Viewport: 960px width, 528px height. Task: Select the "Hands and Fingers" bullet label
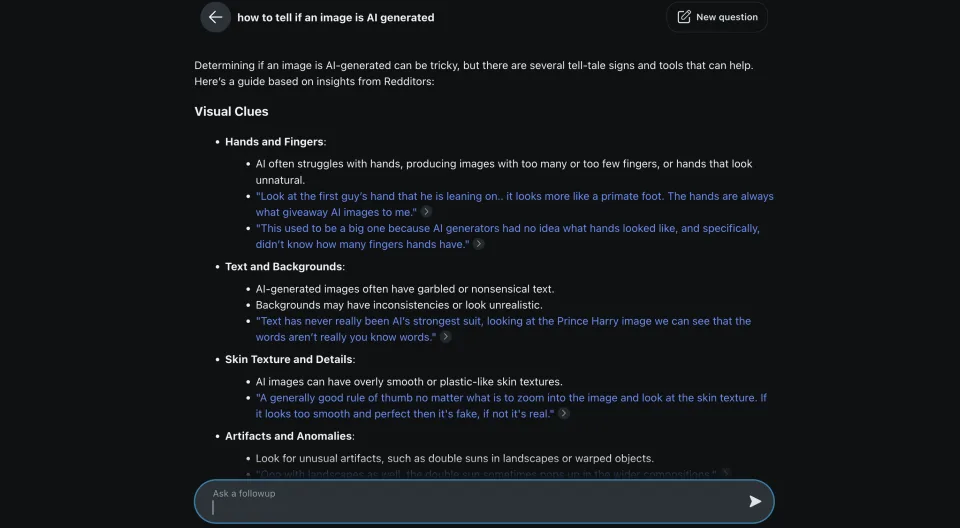pos(274,142)
